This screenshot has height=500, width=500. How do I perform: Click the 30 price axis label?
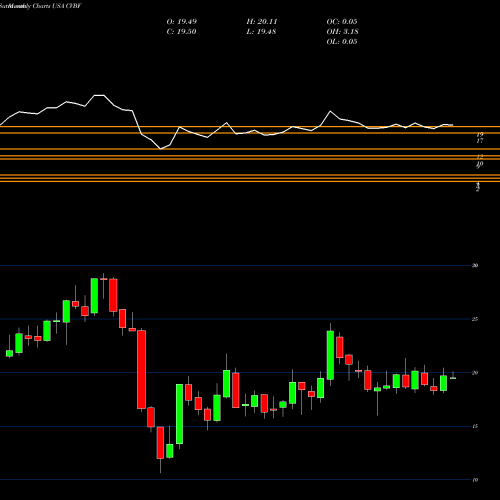click(x=475, y=266)
